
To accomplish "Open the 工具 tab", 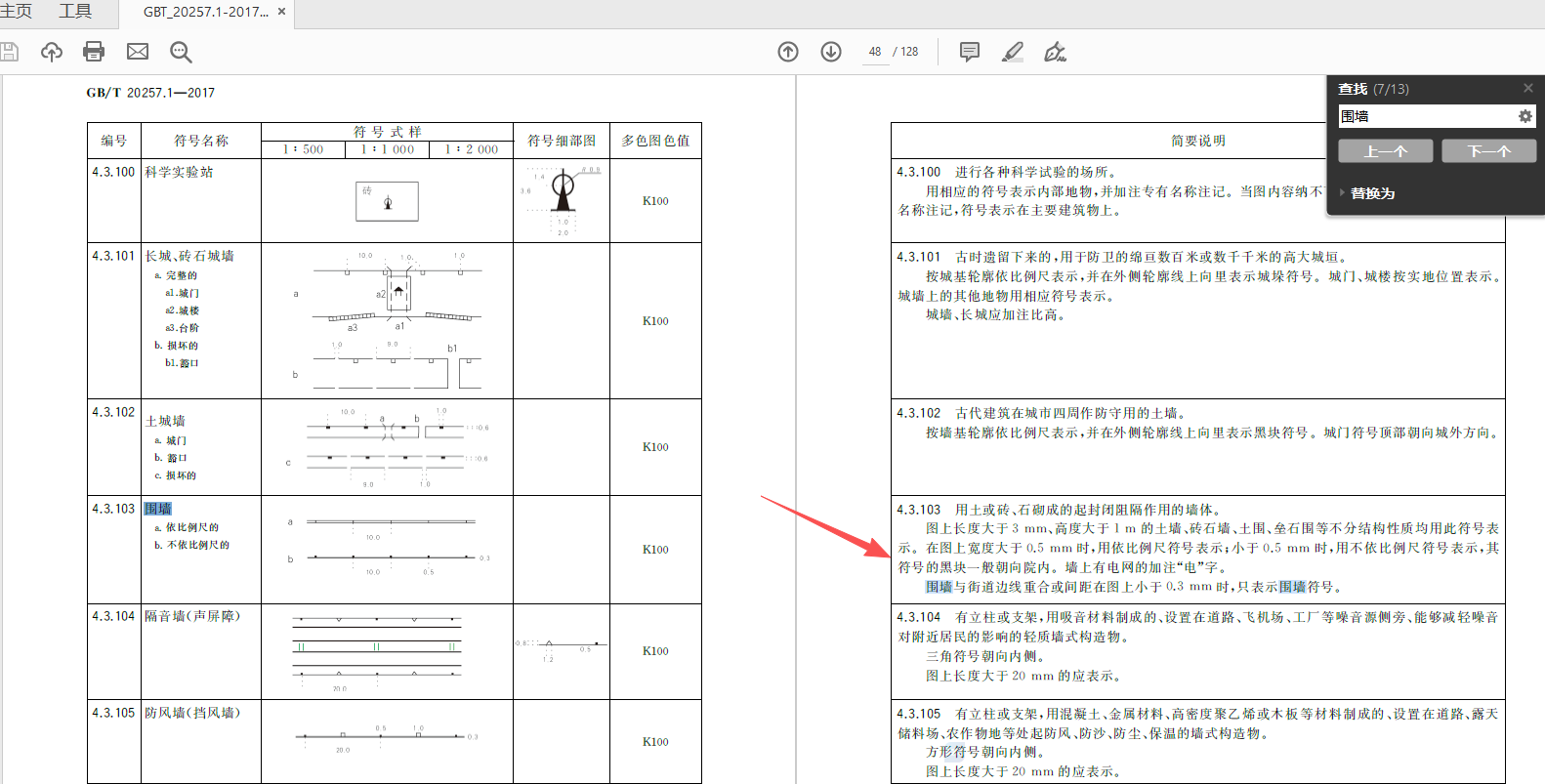I will [x=75, y=11].
